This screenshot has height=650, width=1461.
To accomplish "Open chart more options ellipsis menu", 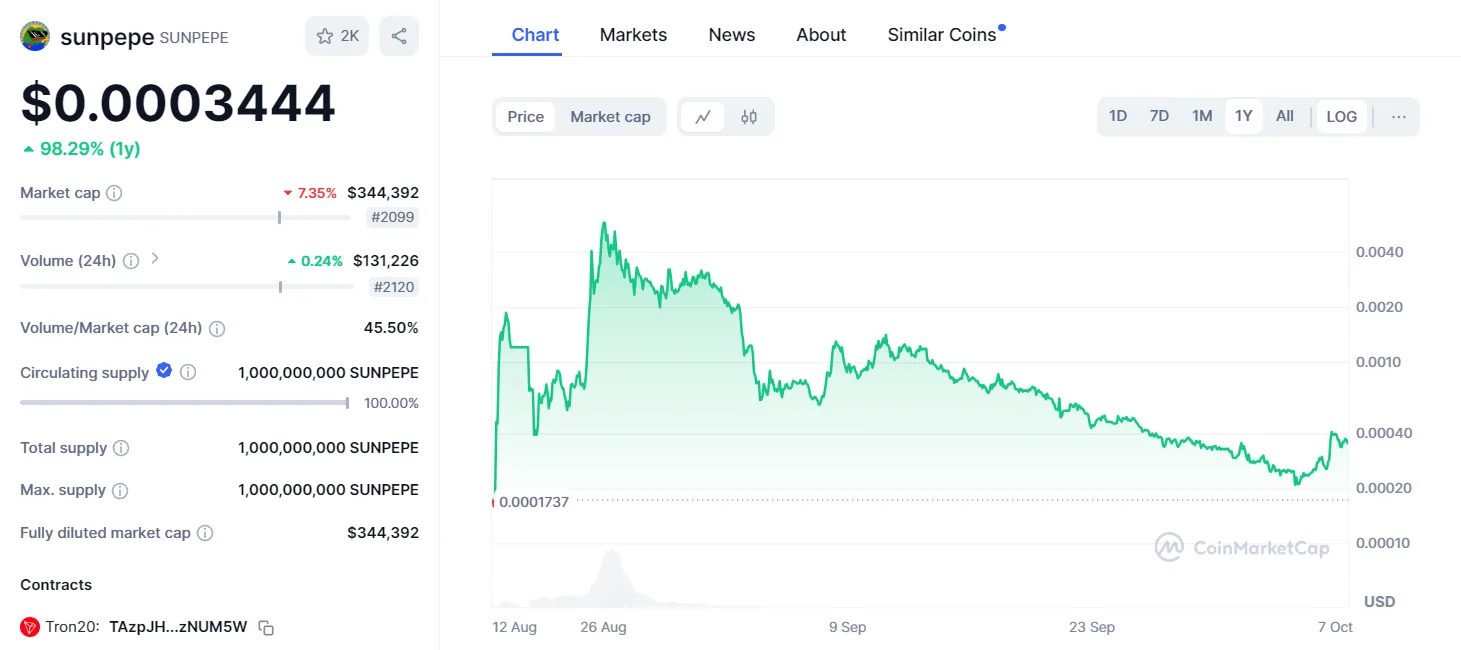I will pyautogui.click(x=1398, y=117).
